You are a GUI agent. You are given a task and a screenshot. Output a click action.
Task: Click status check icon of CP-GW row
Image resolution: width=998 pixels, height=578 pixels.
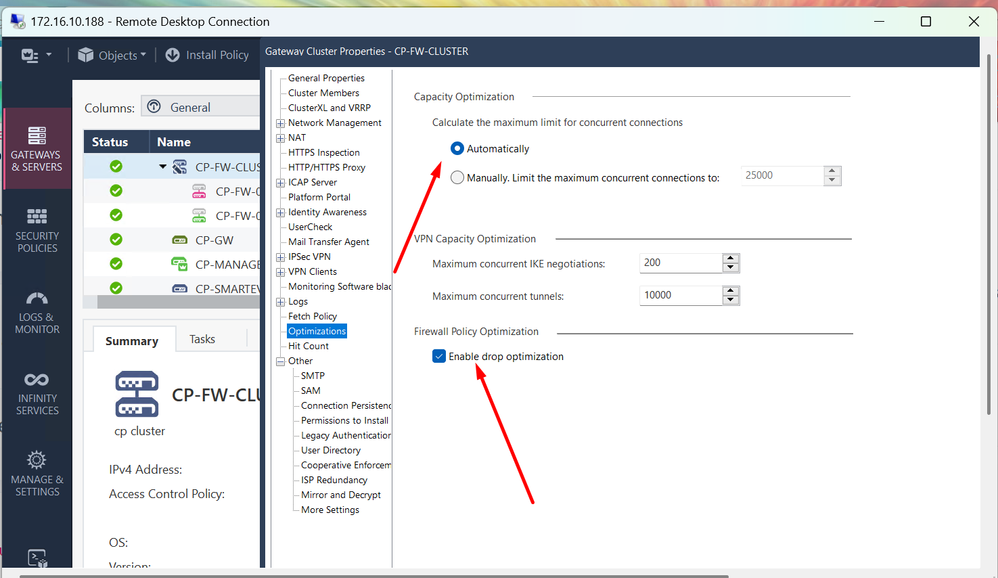(116, 239)
